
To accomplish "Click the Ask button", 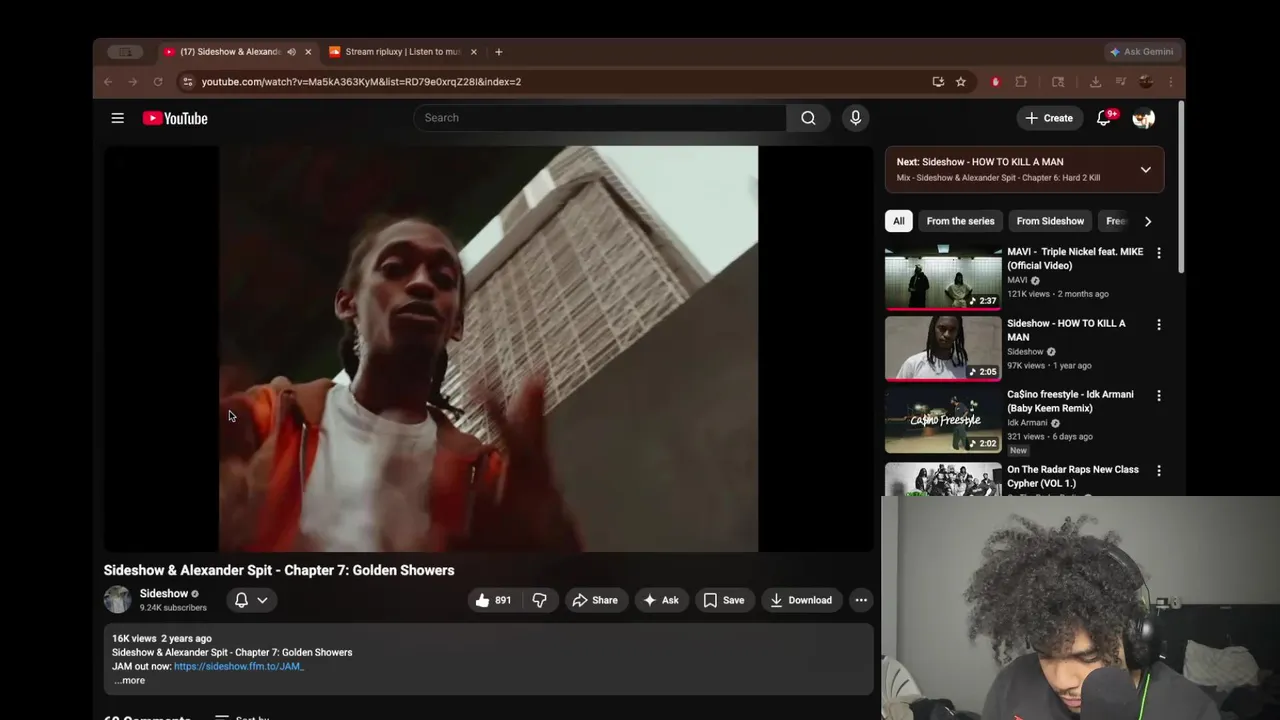I will [661, 600].
